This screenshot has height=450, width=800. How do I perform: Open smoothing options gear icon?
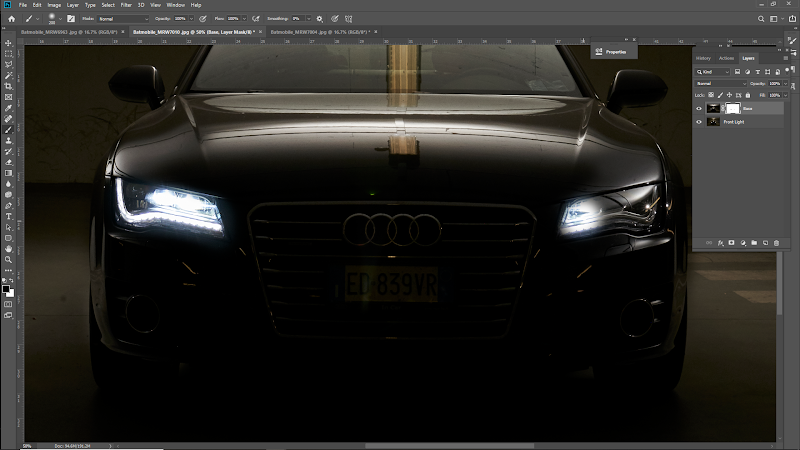(x=319, y=19)
